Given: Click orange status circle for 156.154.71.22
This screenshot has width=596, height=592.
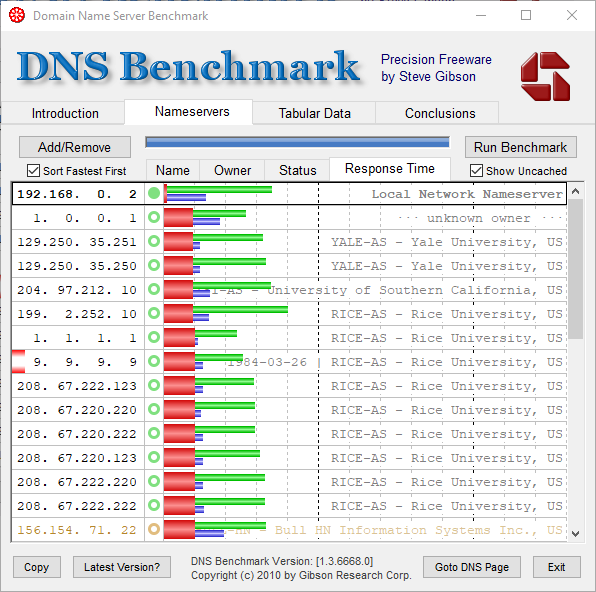Looking at the screenshot, I should [x=154, y=529].
